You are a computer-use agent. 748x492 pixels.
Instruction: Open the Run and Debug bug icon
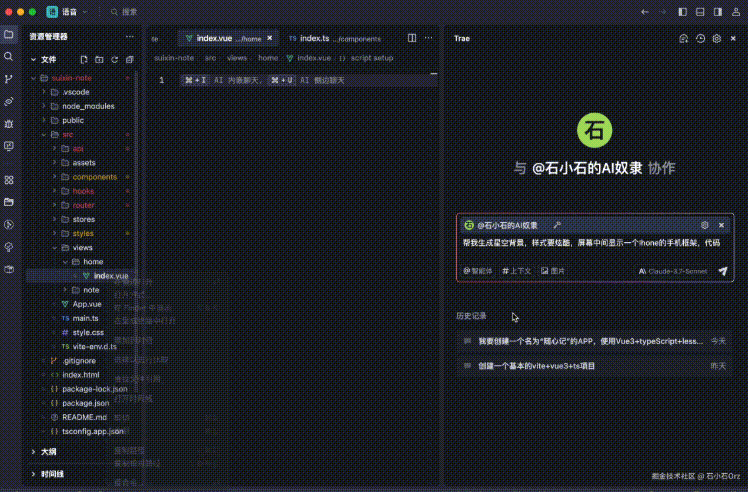[x=9, y=124]
